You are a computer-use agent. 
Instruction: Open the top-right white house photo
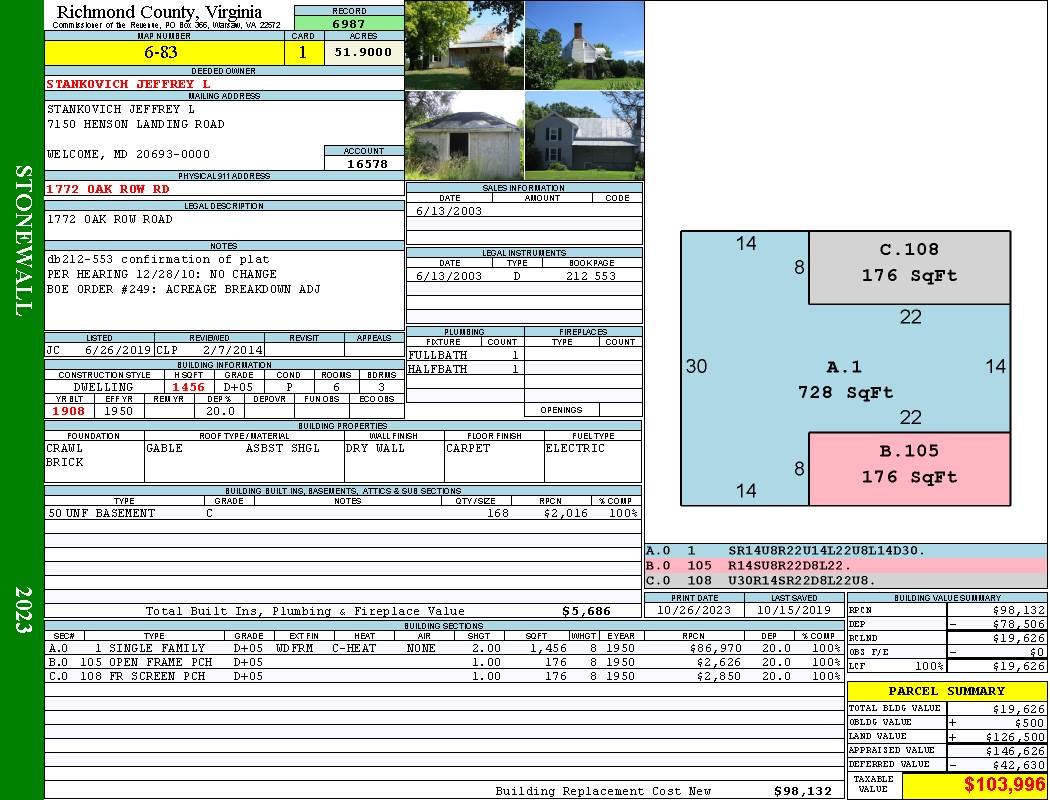click(x=584, y=45)
